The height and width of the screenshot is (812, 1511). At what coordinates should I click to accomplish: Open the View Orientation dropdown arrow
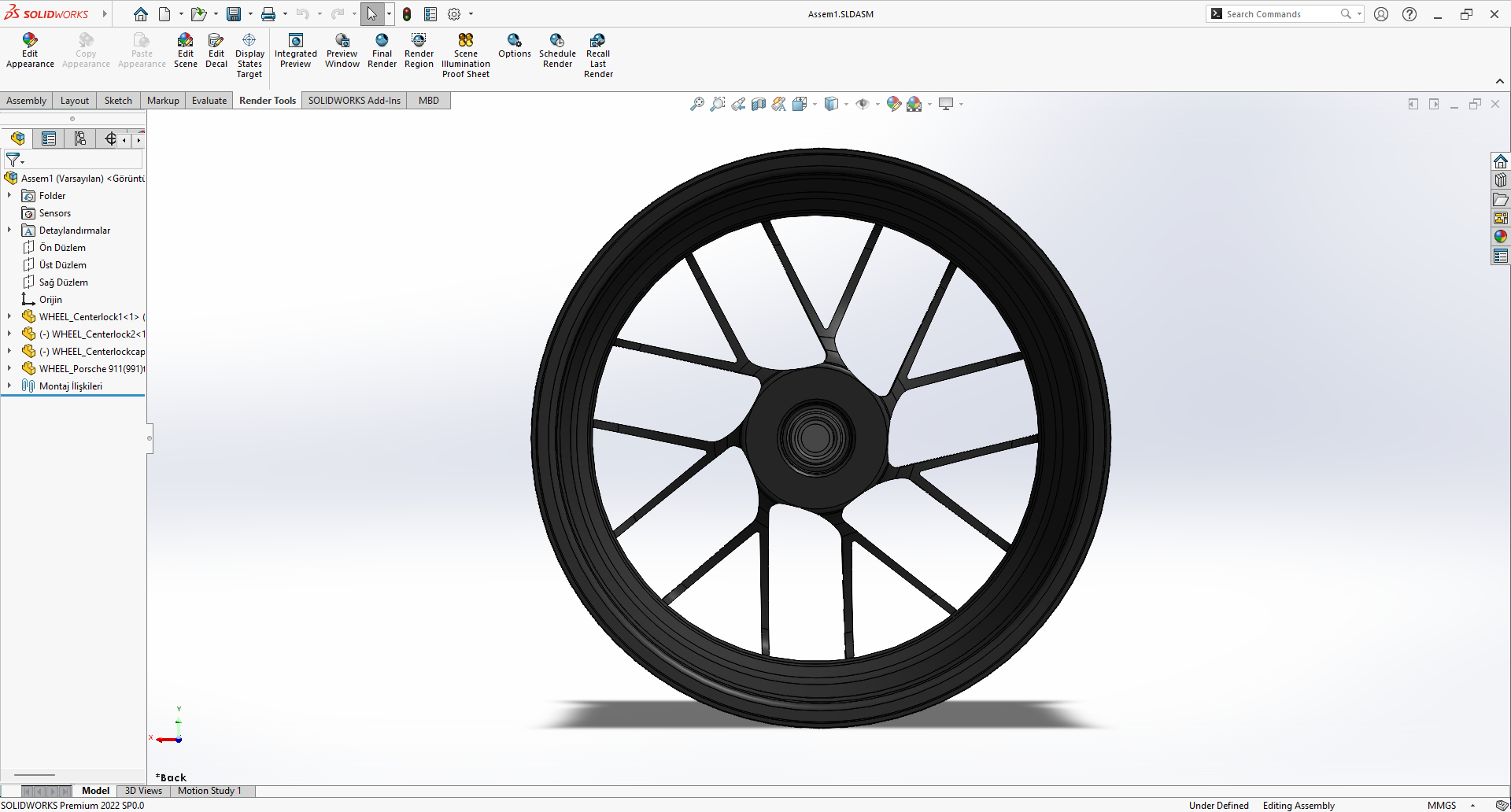(815, 104)
